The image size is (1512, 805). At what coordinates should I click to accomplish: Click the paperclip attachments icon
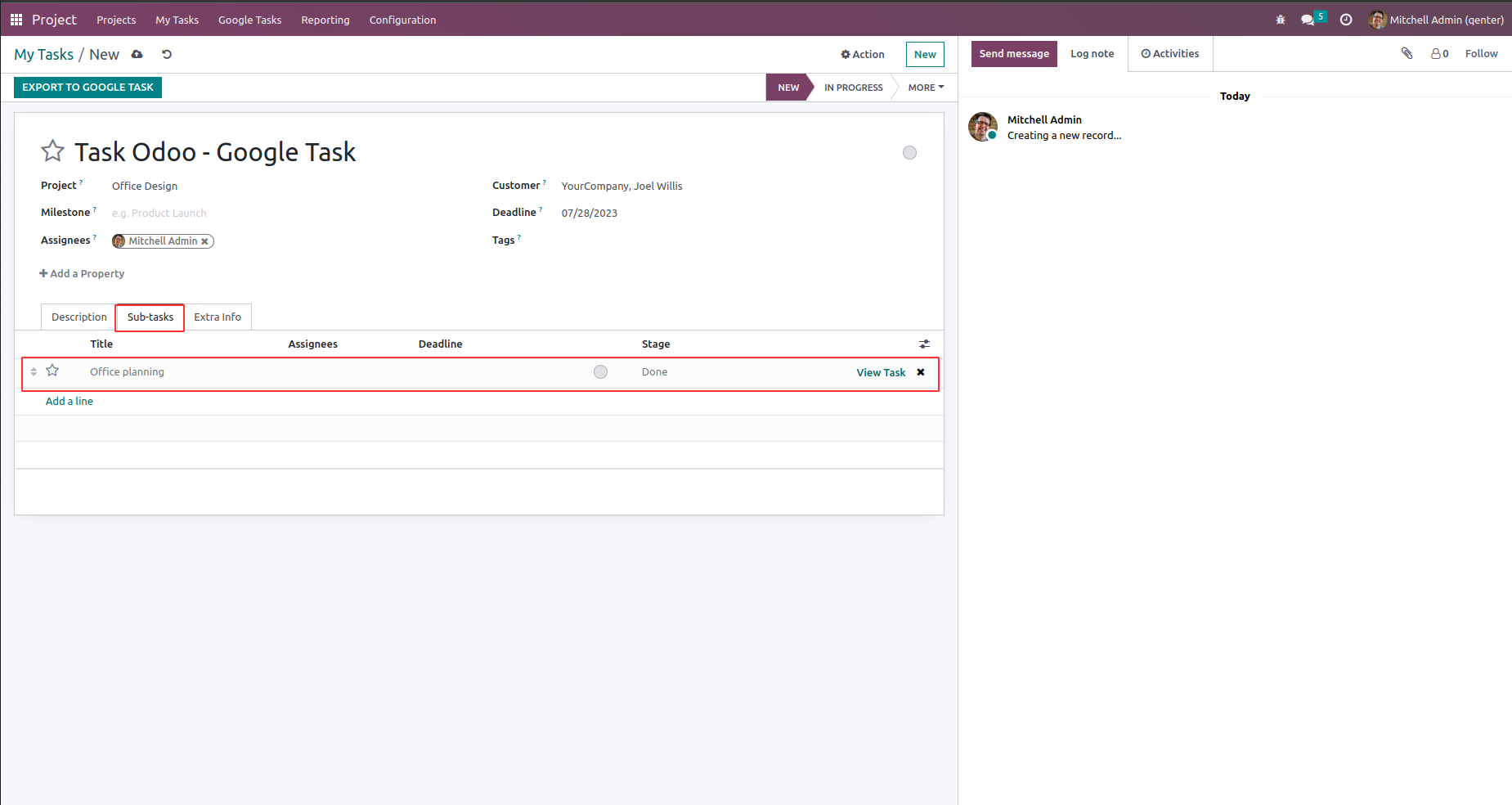point(1407,53)
